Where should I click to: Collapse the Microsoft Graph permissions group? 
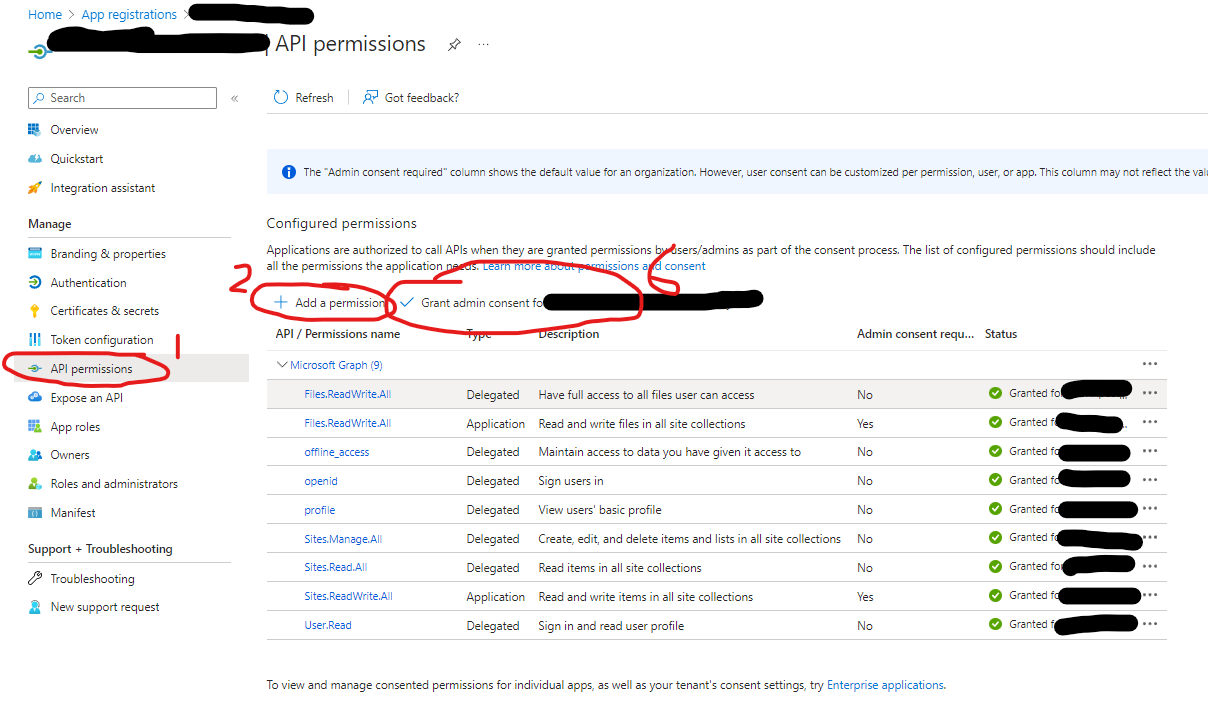(x=283, y=364)
